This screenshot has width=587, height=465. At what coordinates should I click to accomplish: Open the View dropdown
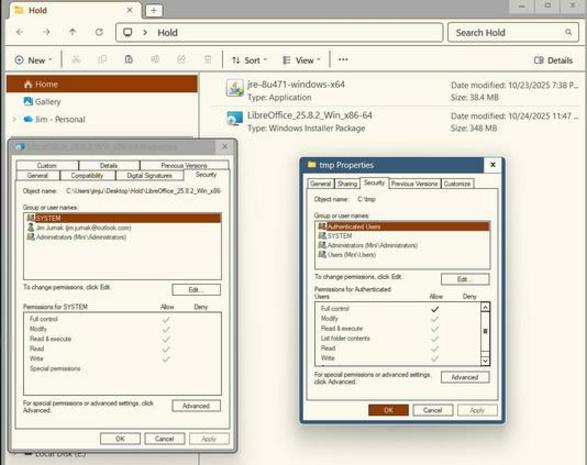click(x=301, y=60)
